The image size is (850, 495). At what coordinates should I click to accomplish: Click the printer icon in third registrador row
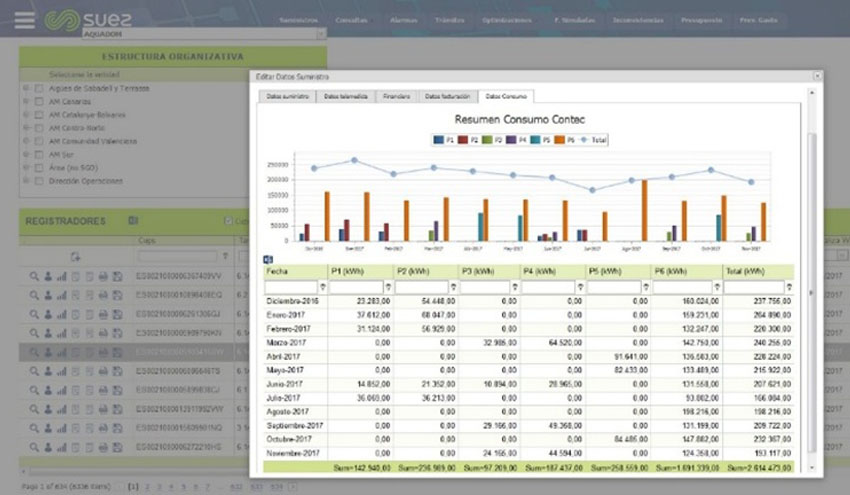coord(104,314)
